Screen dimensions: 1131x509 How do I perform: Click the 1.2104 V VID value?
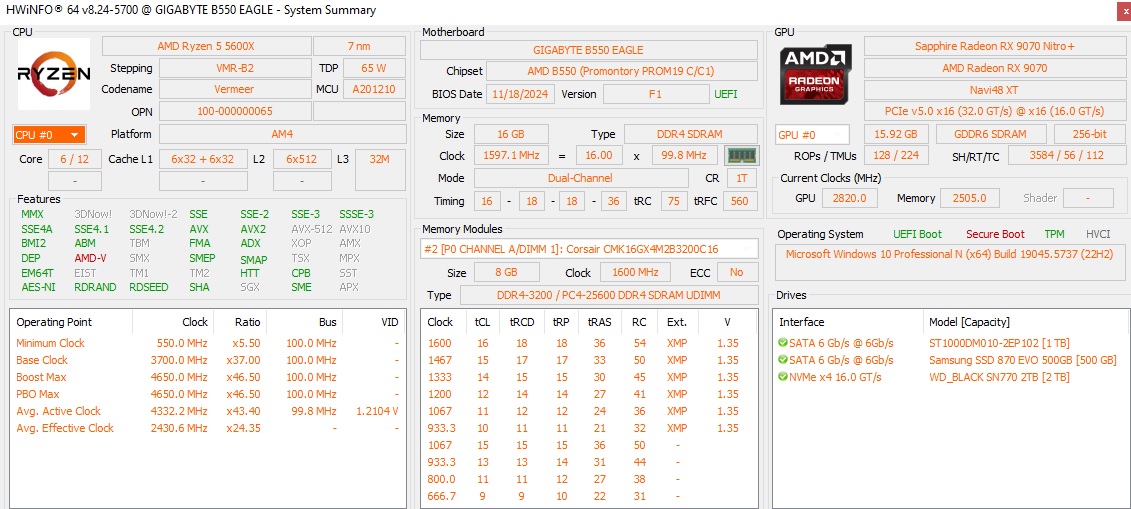[x=377, y=411]
